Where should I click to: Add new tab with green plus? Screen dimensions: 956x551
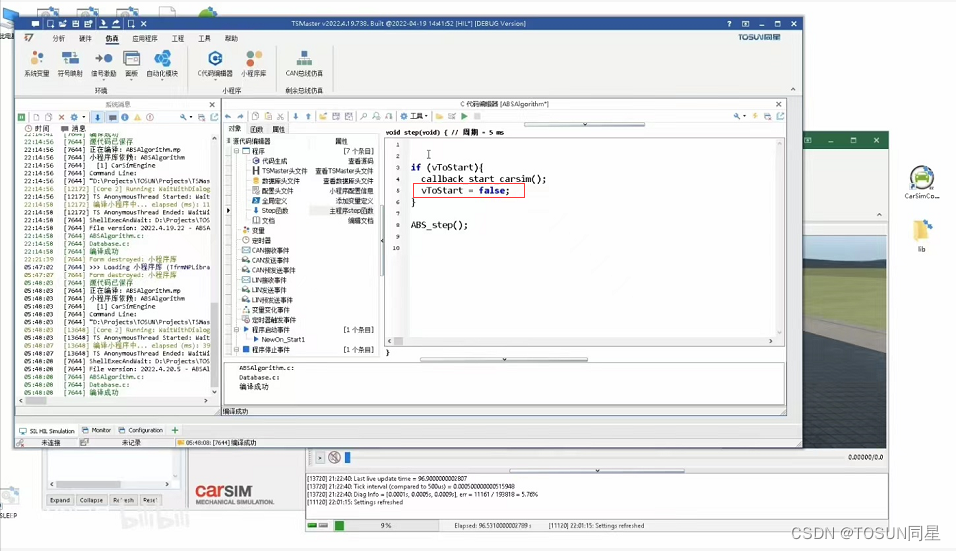[x=175, y=430]
